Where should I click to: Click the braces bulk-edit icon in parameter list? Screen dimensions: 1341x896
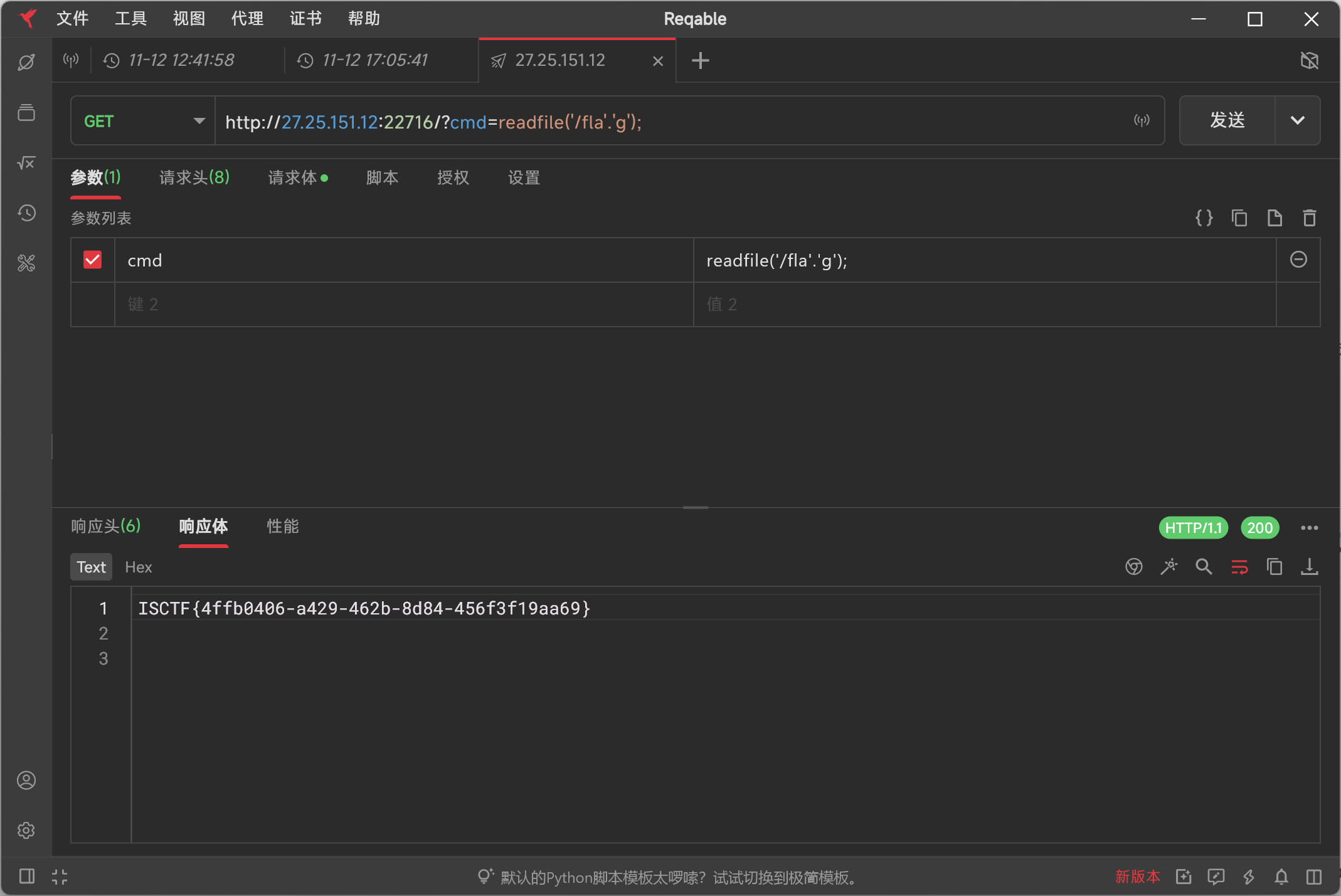point(1204,218)
